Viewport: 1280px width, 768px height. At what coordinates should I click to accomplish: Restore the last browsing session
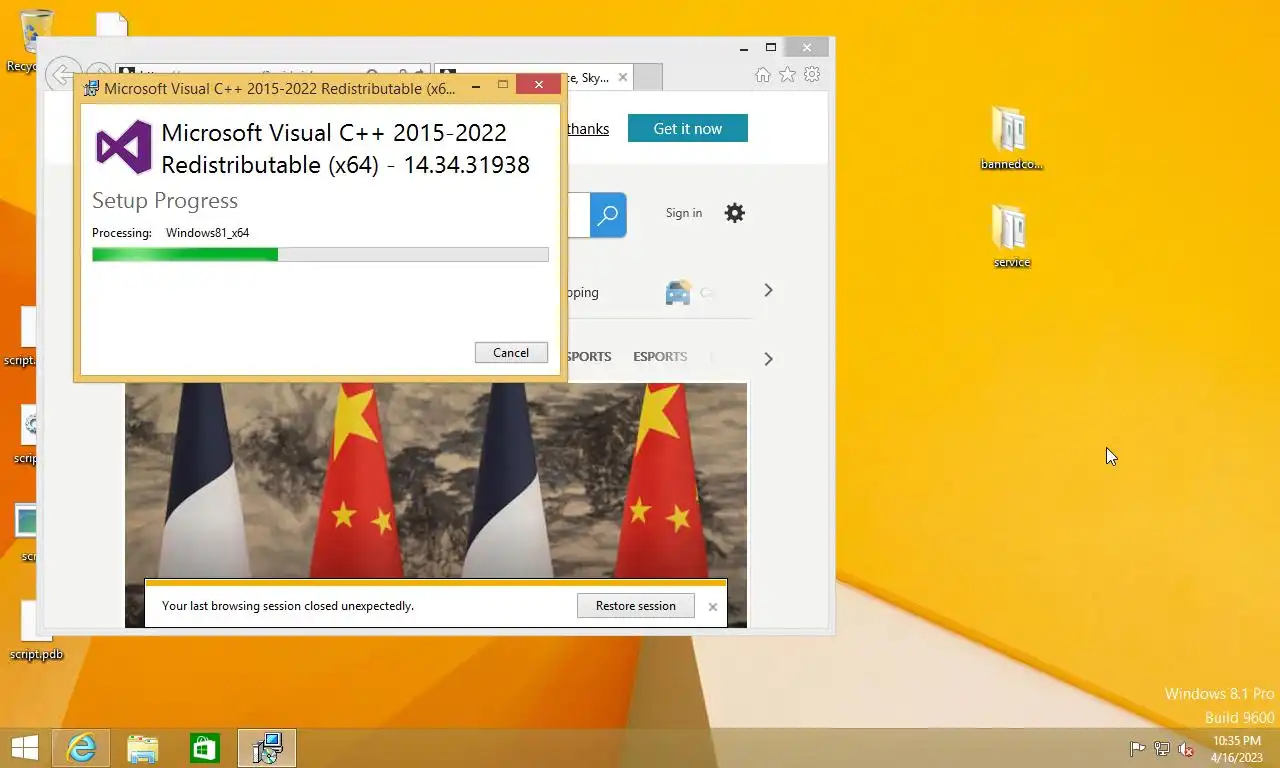[x=636, y=605]
